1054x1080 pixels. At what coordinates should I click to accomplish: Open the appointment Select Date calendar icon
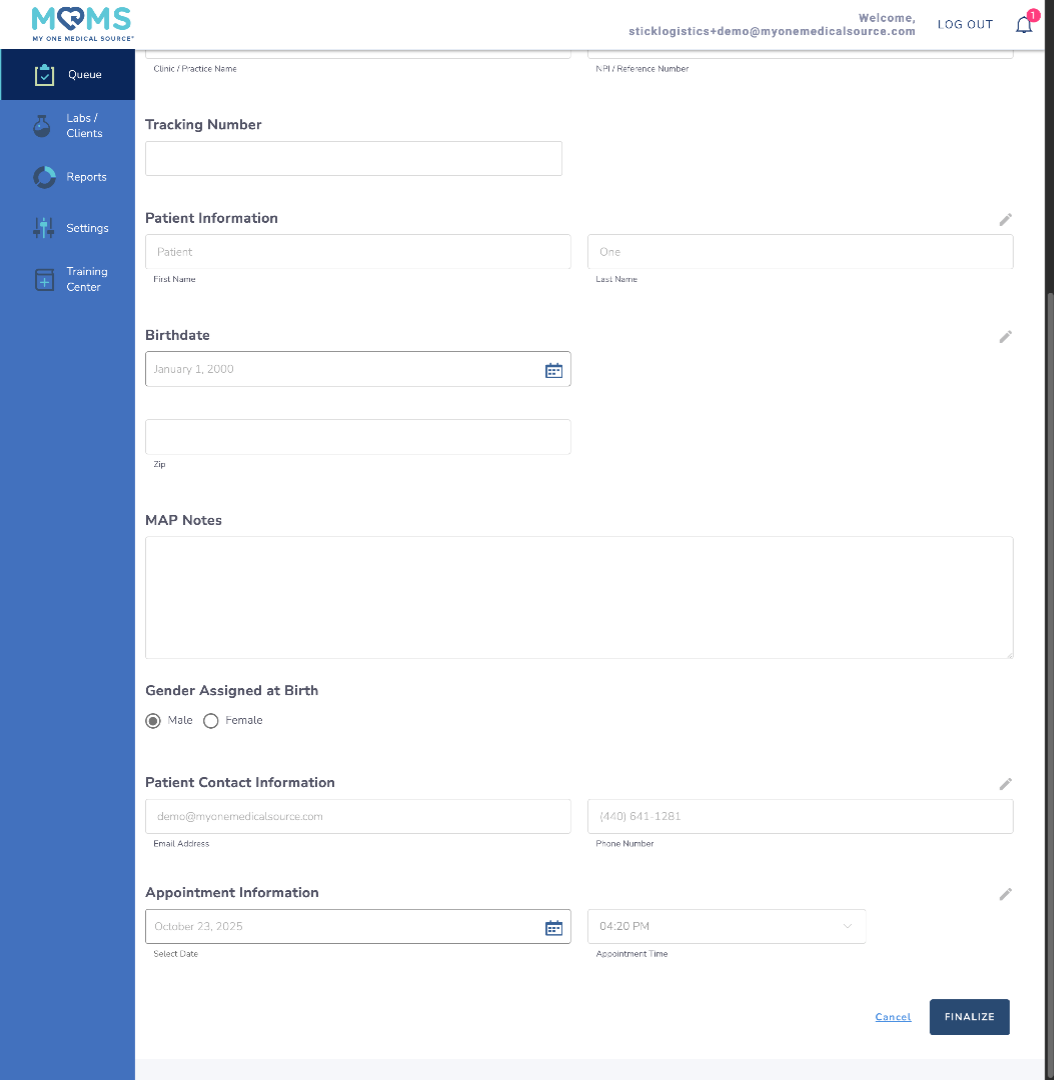554,927
